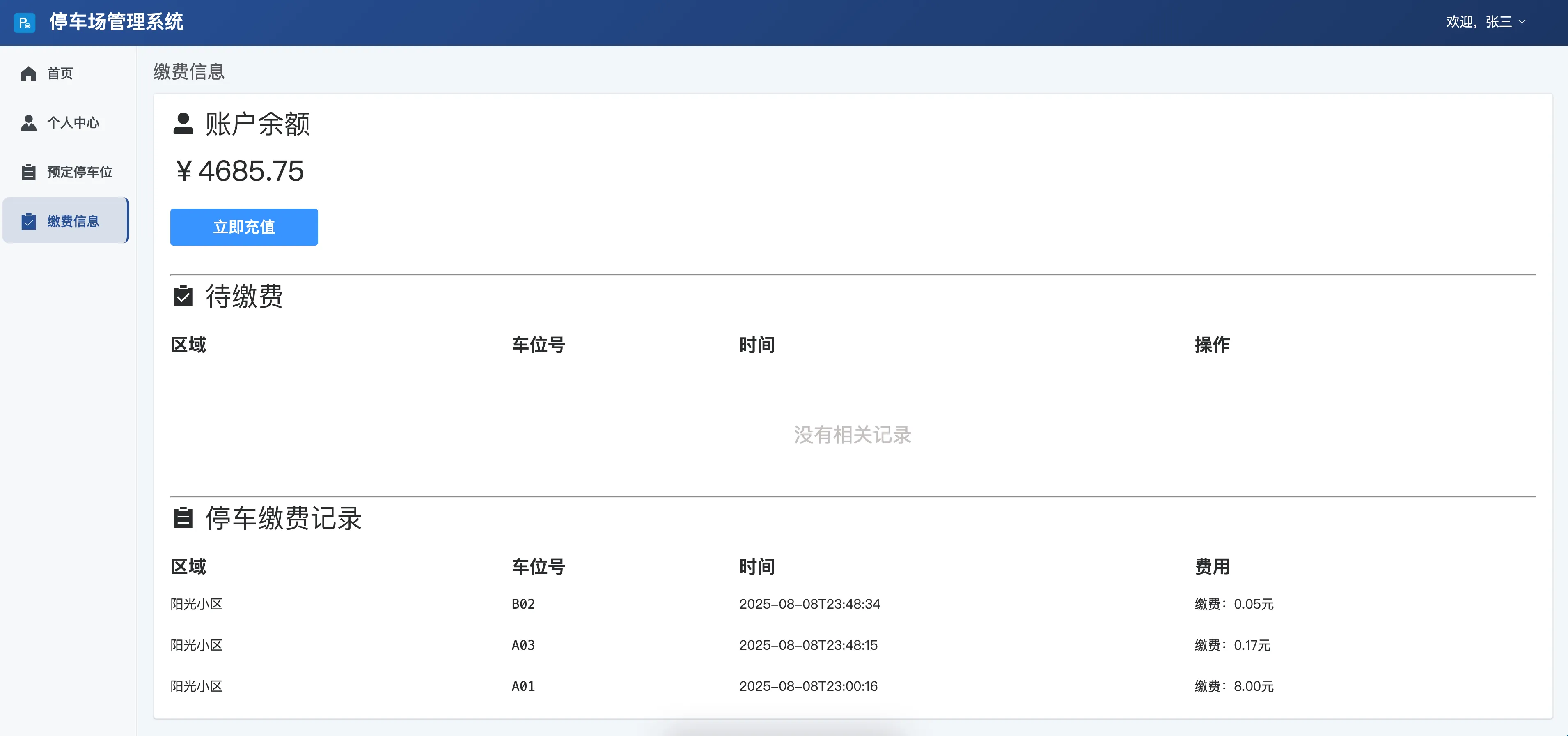The height and width of the screenshot is (736, 1568).
Task: Click the A03 parking space entry
Action: 523,644
